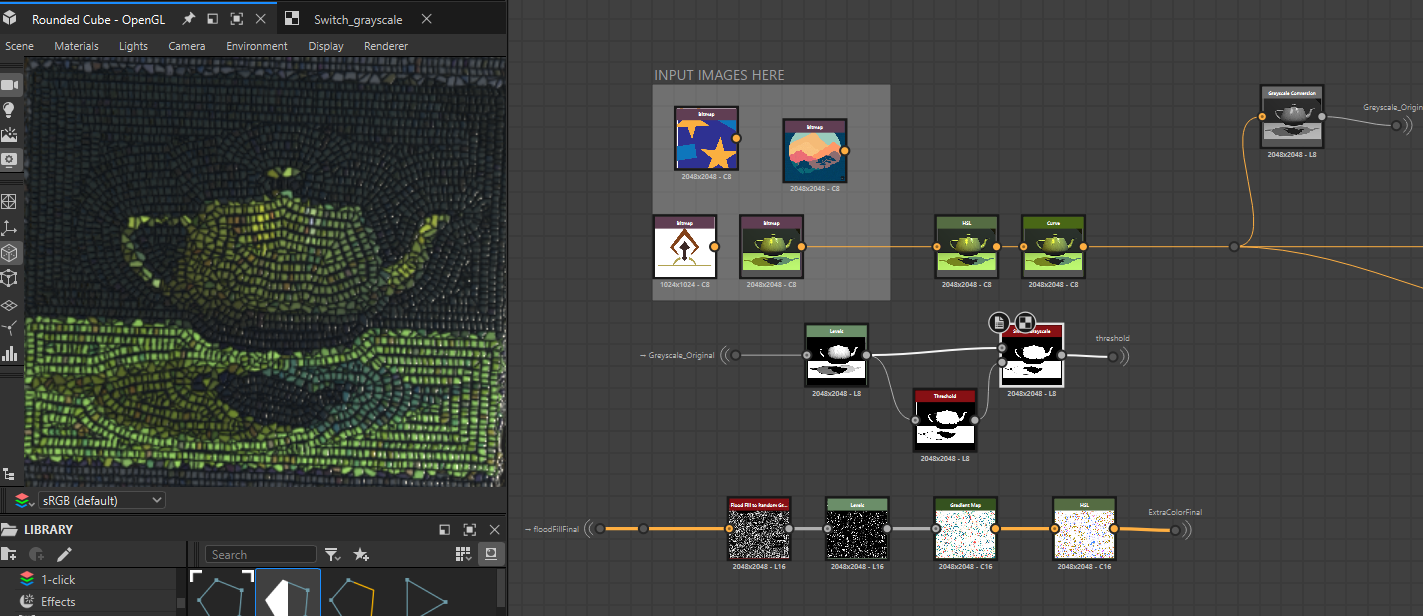Click the add folder icon in Library toolbar

(x=10, y=554)
